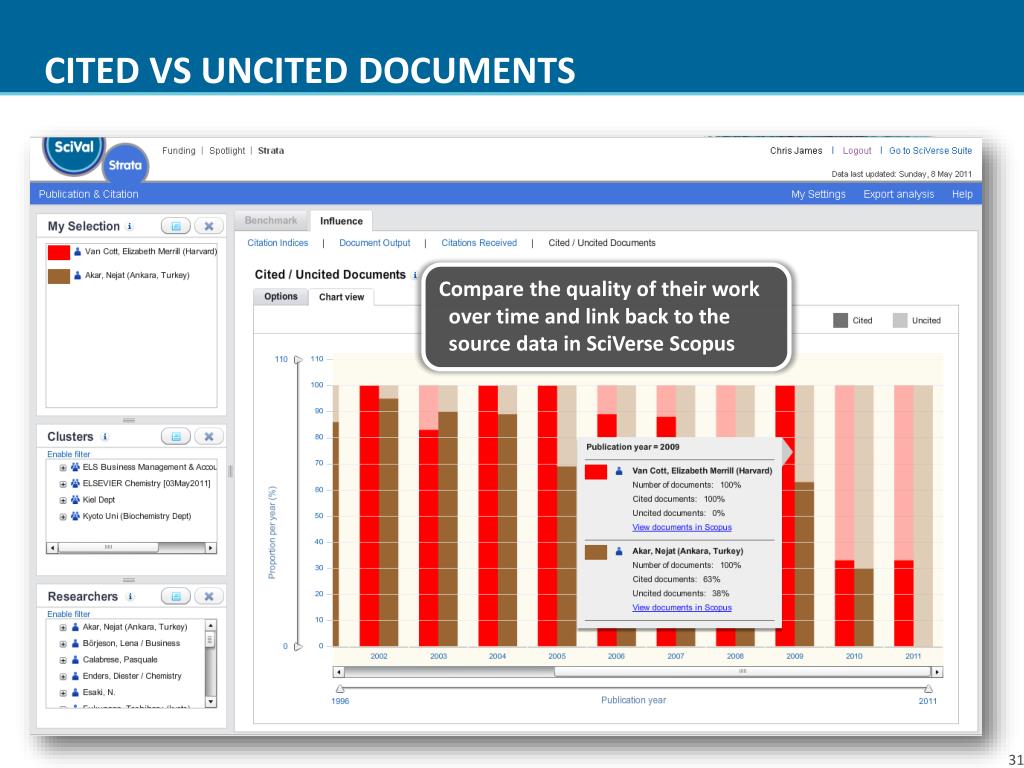Screen dimensions: 1024x768
Task: Click person icon of Van Cott in My Selection
Action: tap(78, 251)
